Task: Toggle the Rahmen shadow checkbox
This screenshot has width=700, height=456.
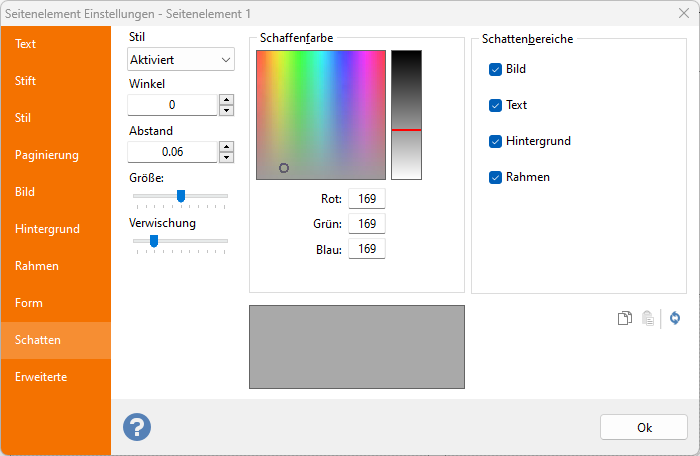Action: 495,178
